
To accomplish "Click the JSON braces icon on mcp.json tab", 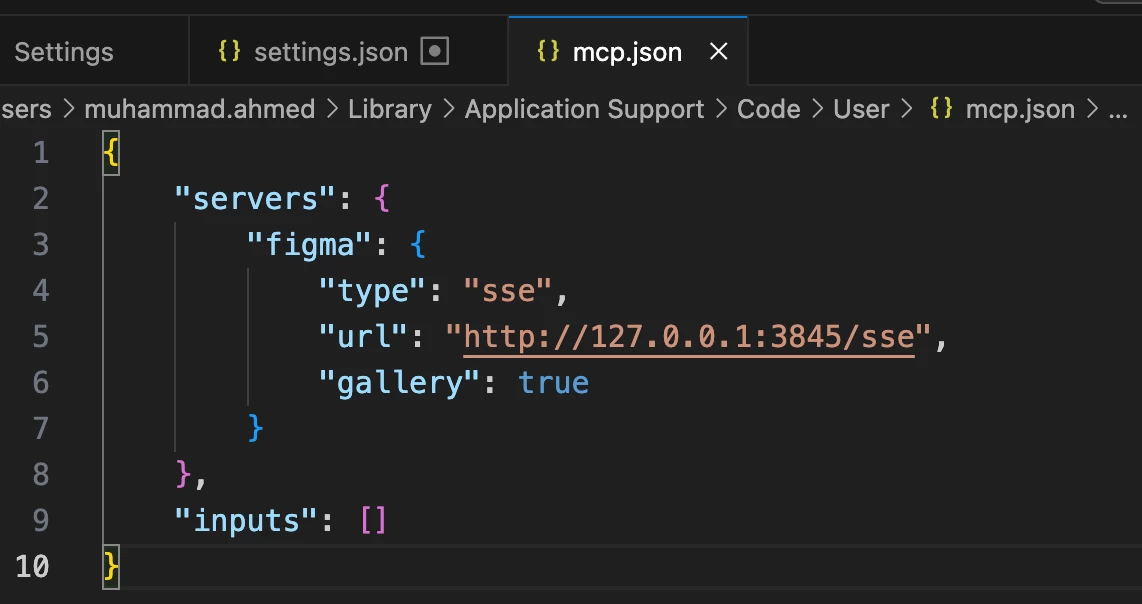I will [x=548, y=51].
